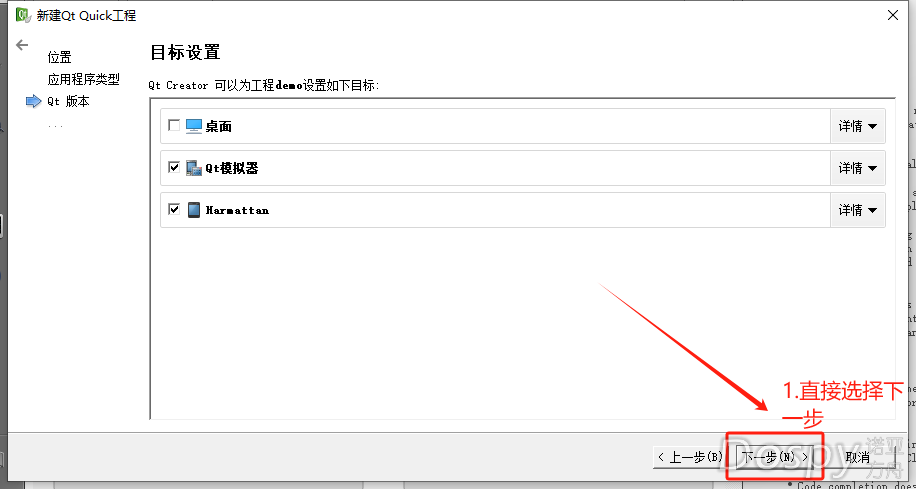Click the Harmattan phone icon

coord(194,210)
